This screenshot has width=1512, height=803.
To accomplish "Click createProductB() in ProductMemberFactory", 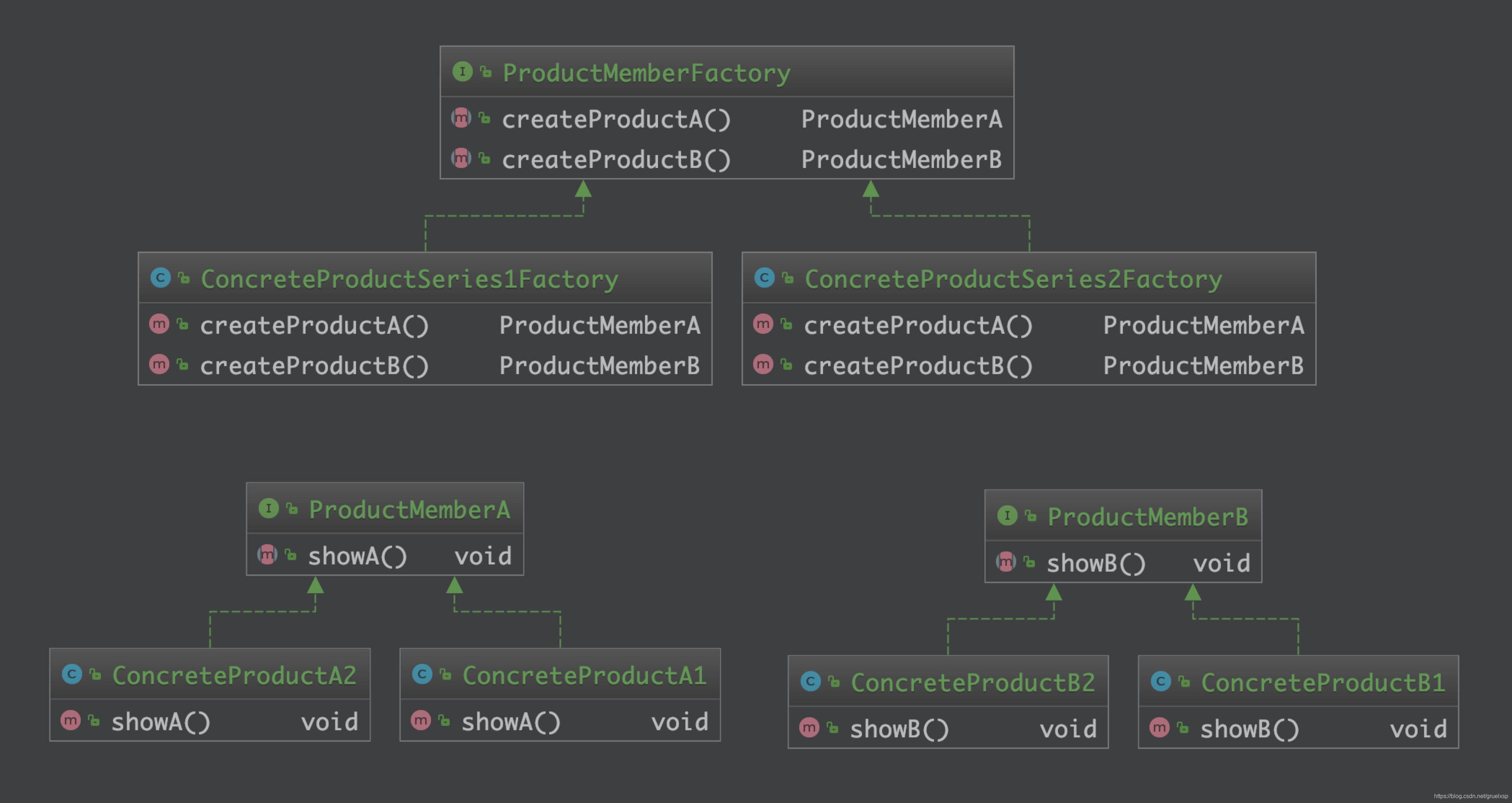I will pyautogui.click(x=616, y=160).
